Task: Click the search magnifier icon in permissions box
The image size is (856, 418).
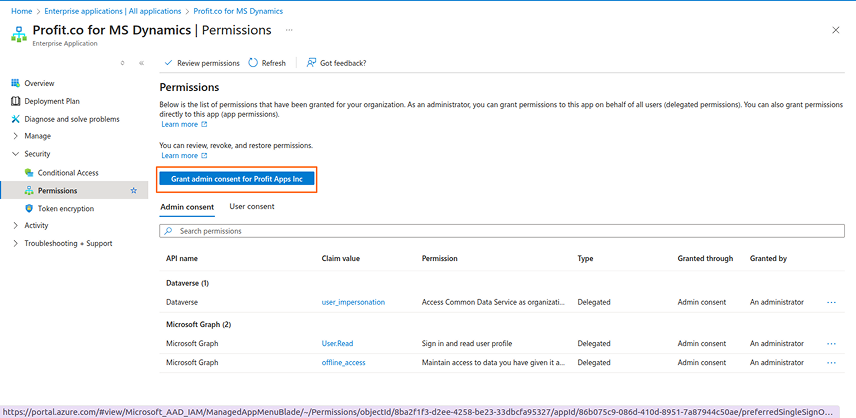Action: point(169,231)
